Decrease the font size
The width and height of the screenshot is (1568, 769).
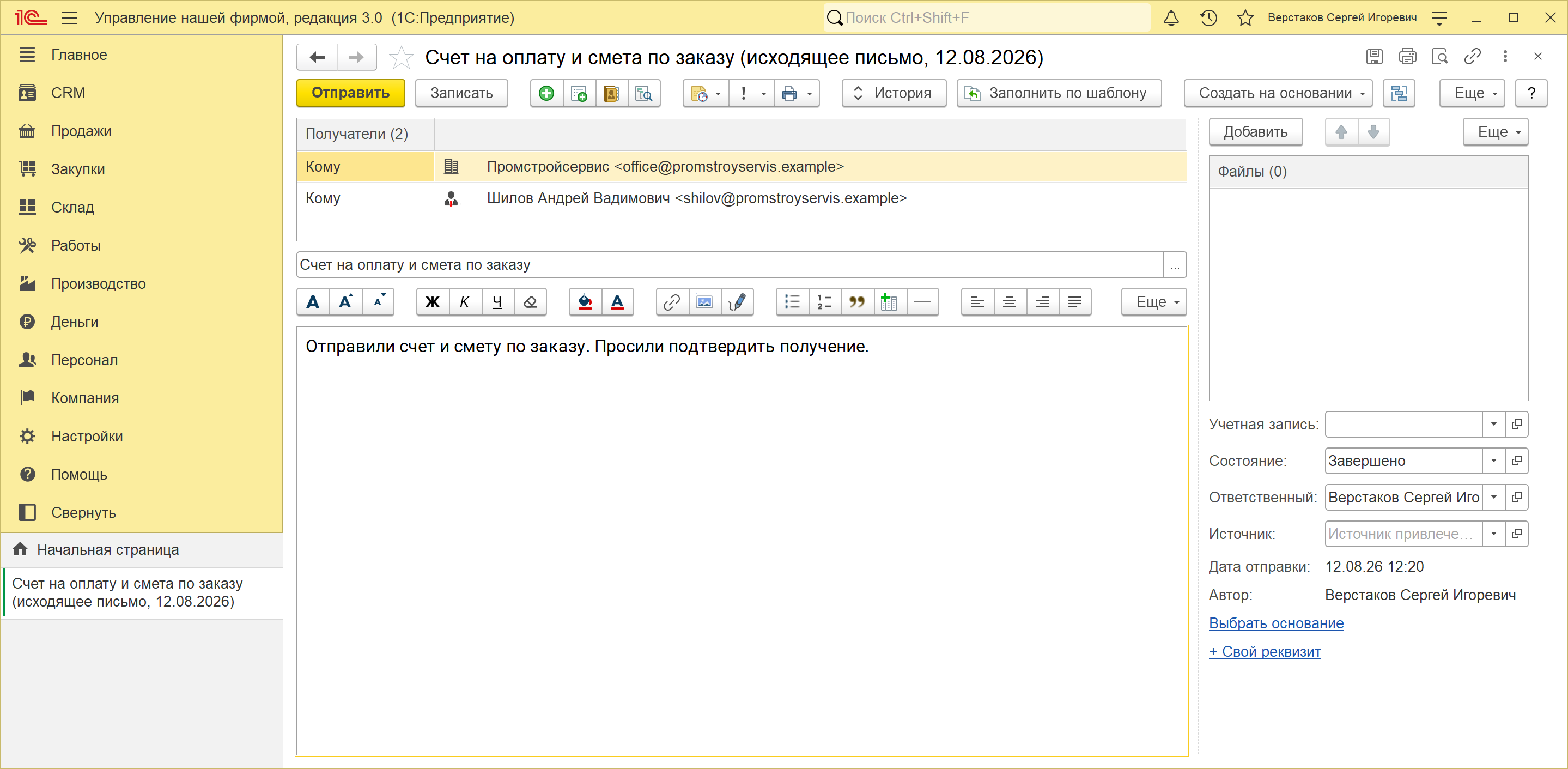(x=379, y=302)
